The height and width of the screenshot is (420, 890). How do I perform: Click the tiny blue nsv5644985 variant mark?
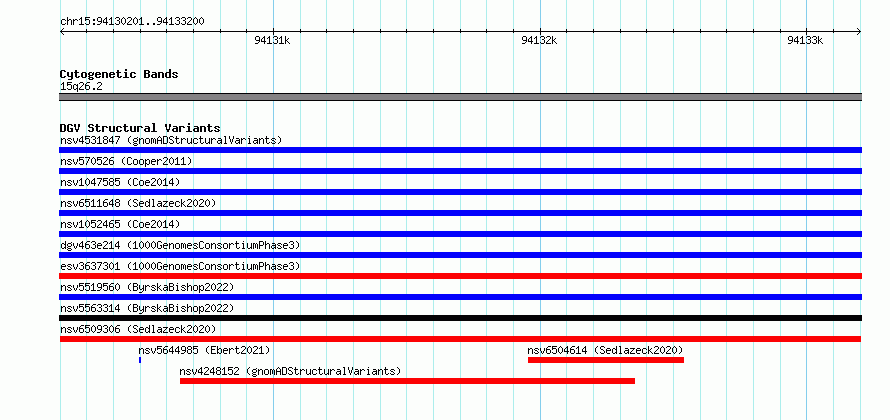coord(140,360)
